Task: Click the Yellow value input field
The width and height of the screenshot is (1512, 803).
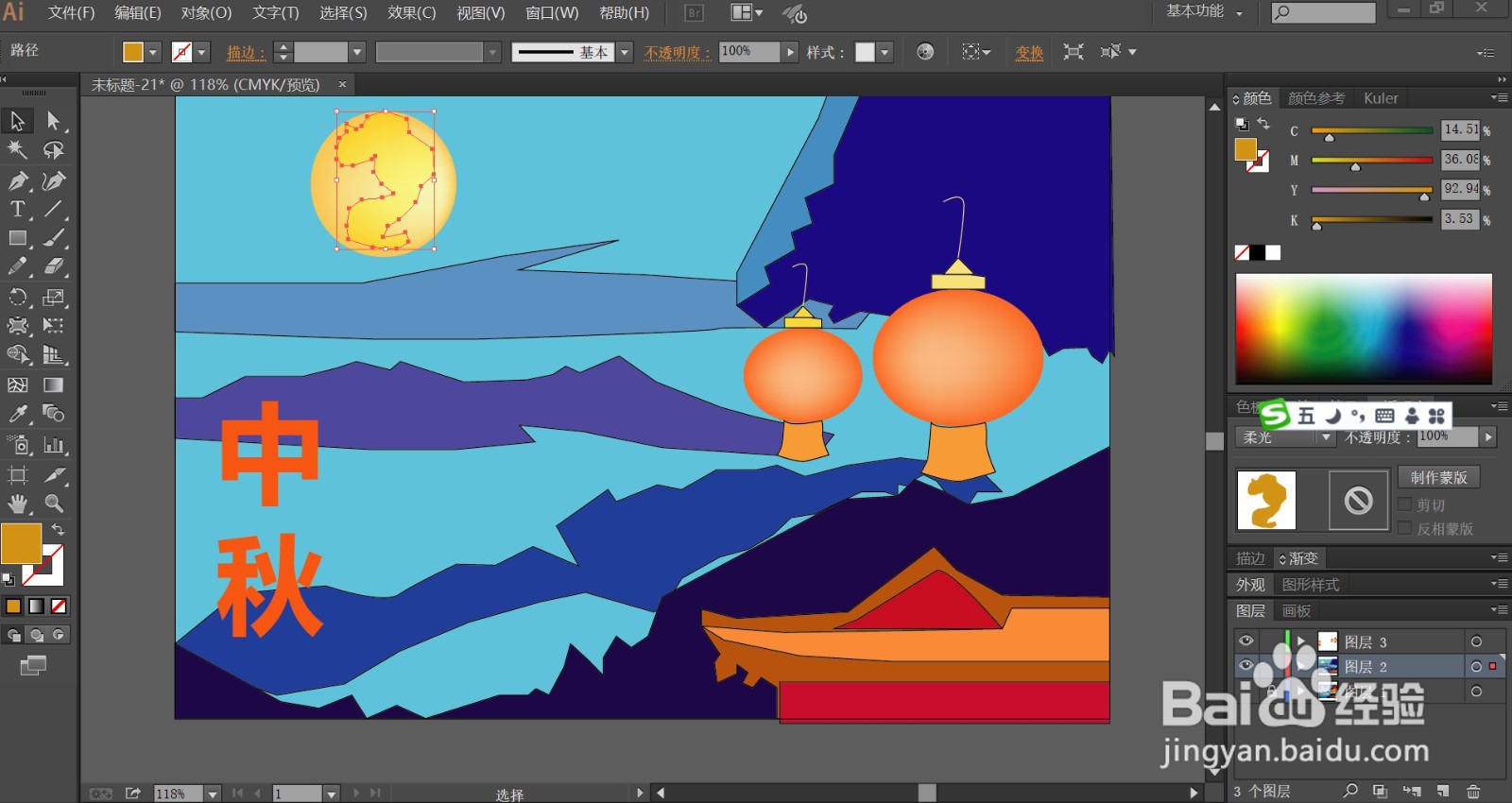Action: [x=1460, y=189]
